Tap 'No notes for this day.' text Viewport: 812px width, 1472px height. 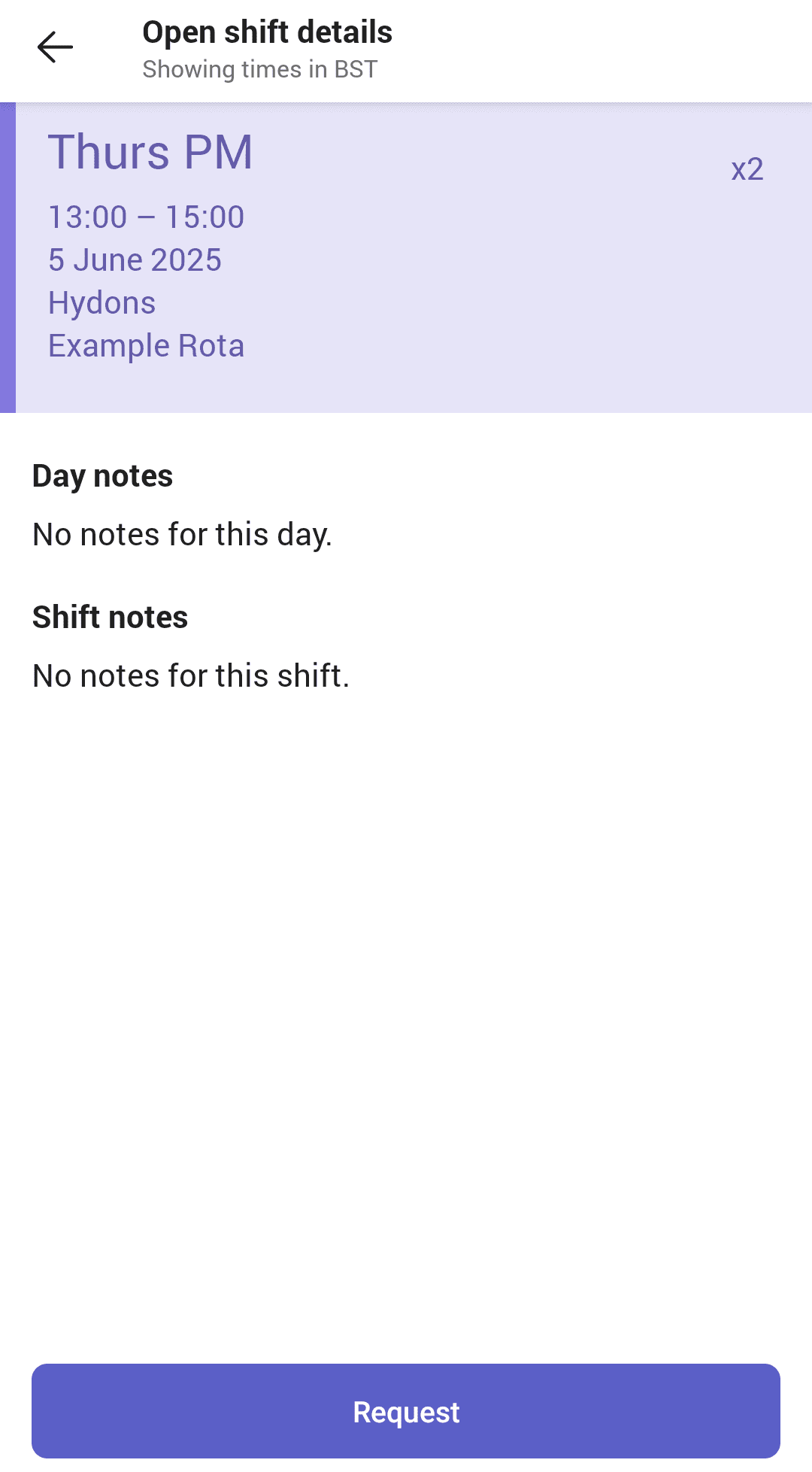pos(182,535)
